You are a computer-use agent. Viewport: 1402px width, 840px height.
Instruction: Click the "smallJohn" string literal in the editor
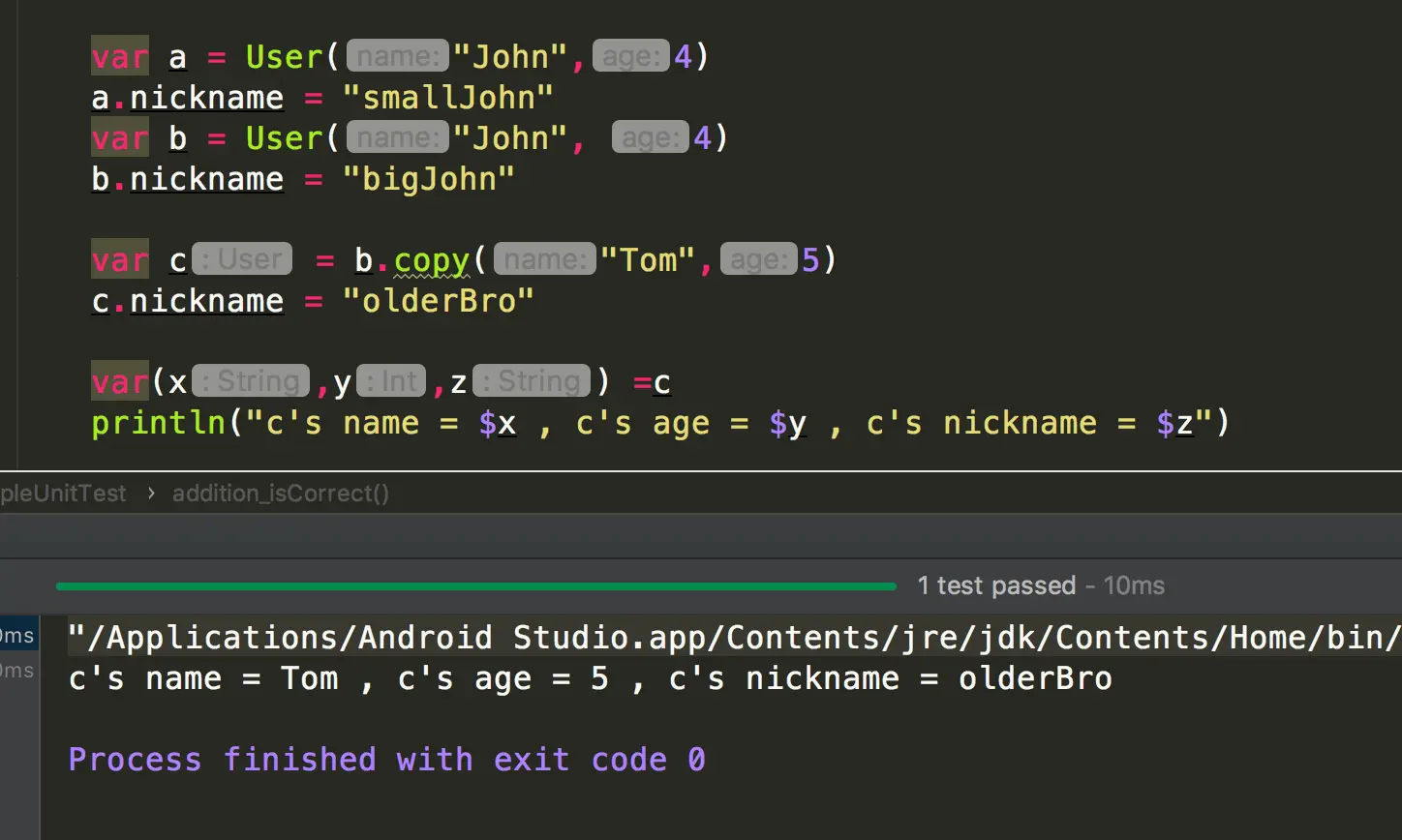[x=447, y=98]
